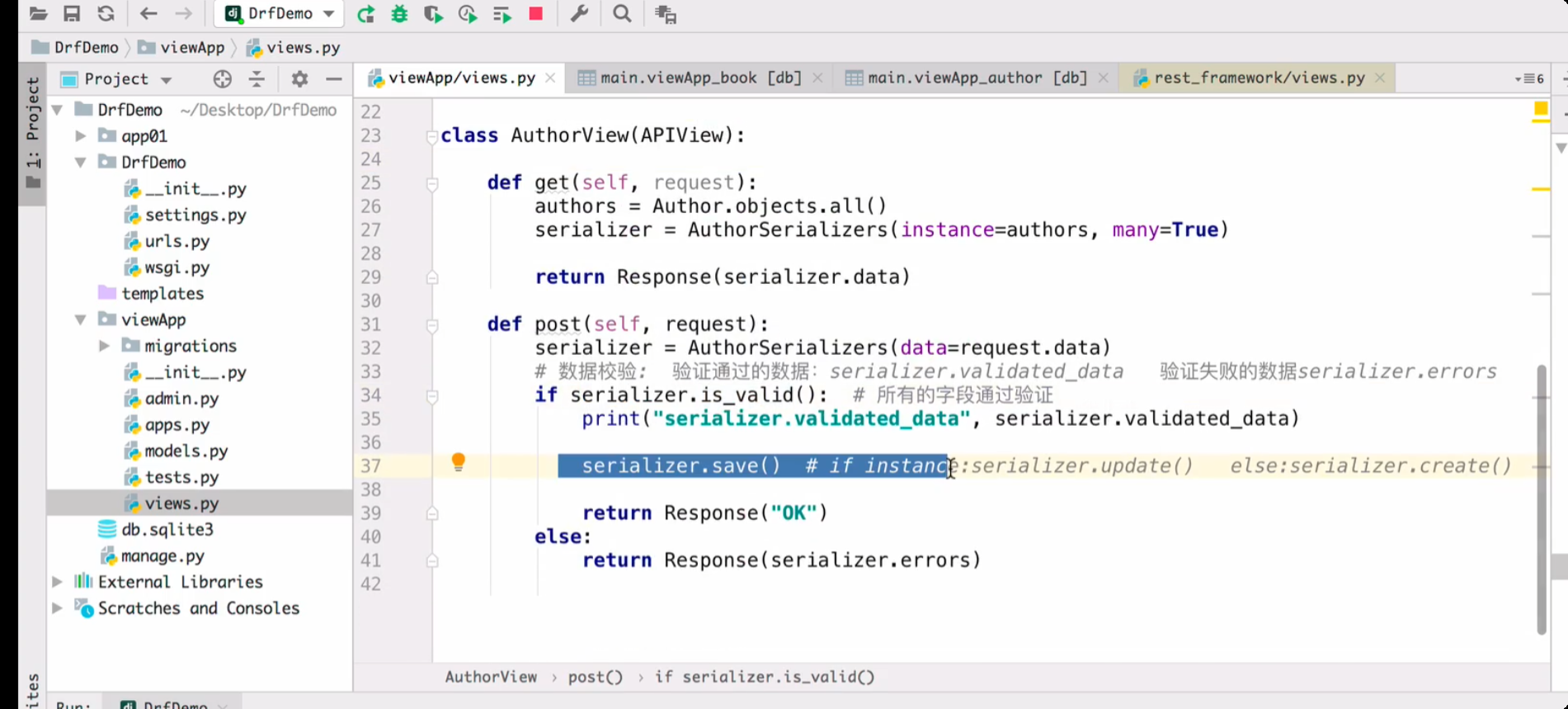Switch to main.viewApp_book [db] tab

coord(699,78)
